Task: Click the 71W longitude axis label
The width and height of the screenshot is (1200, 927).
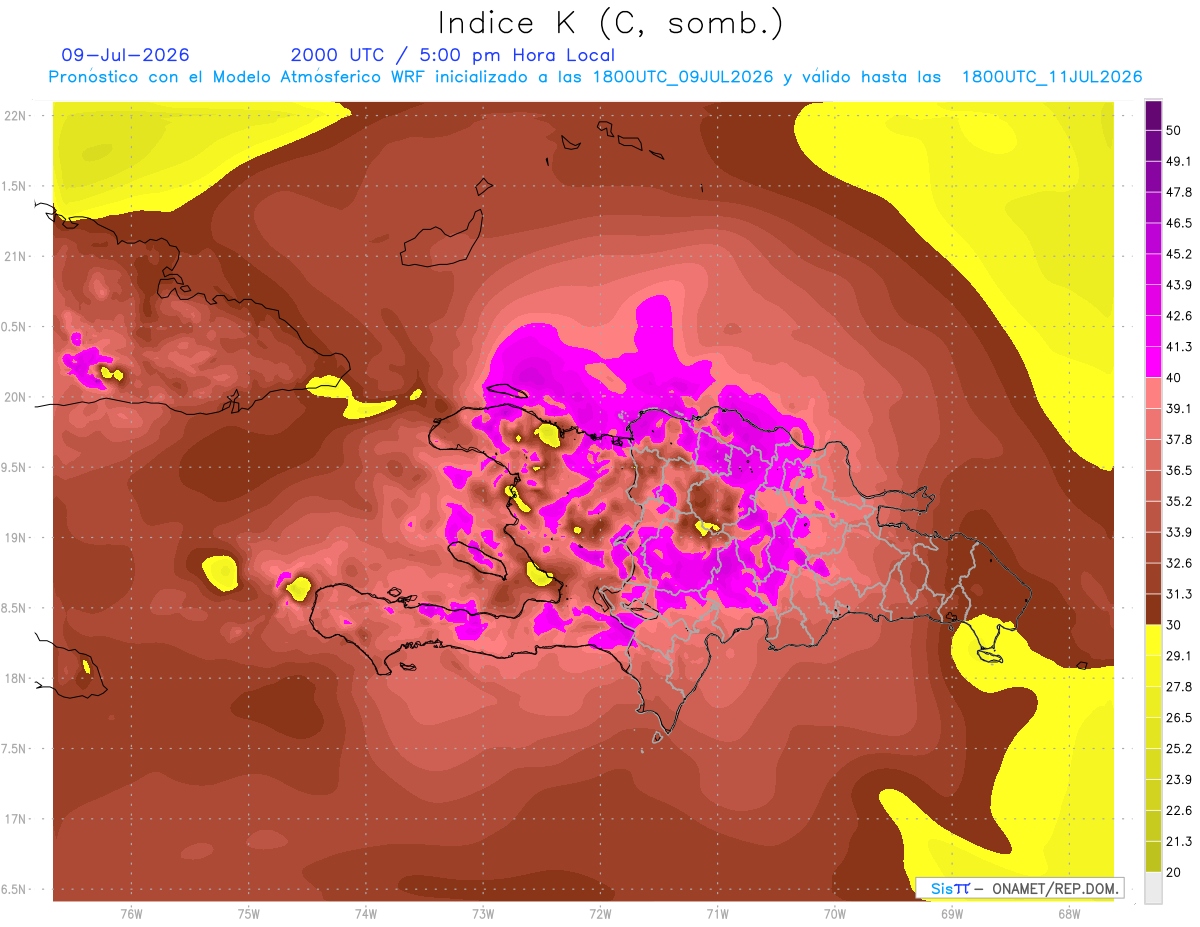Action: (x=717, y=915)
